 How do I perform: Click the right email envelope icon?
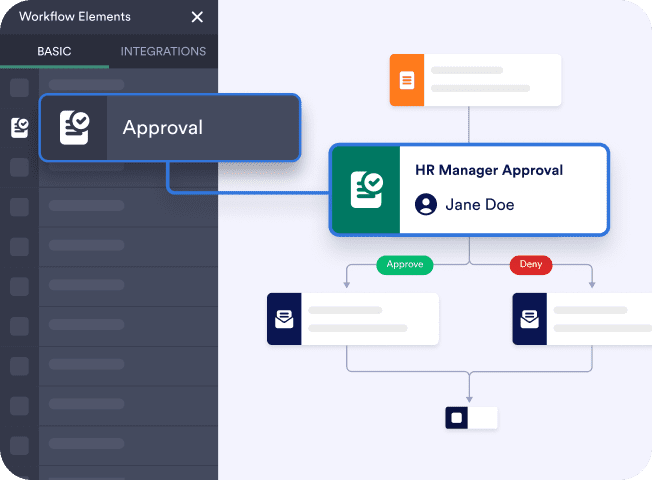coord(530,319)
